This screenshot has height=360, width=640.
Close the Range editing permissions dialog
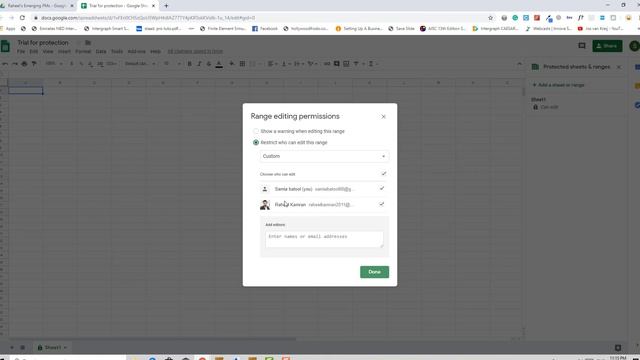click(x=383, y=117)
